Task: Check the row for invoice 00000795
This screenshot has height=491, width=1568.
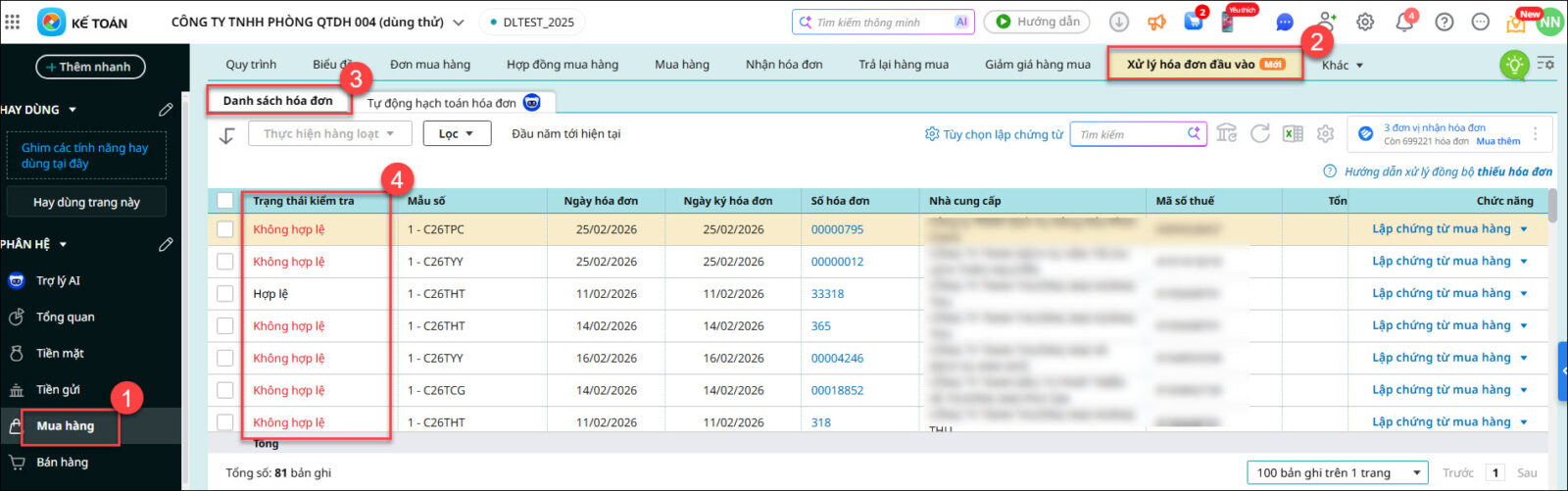Action: point(225,229)
